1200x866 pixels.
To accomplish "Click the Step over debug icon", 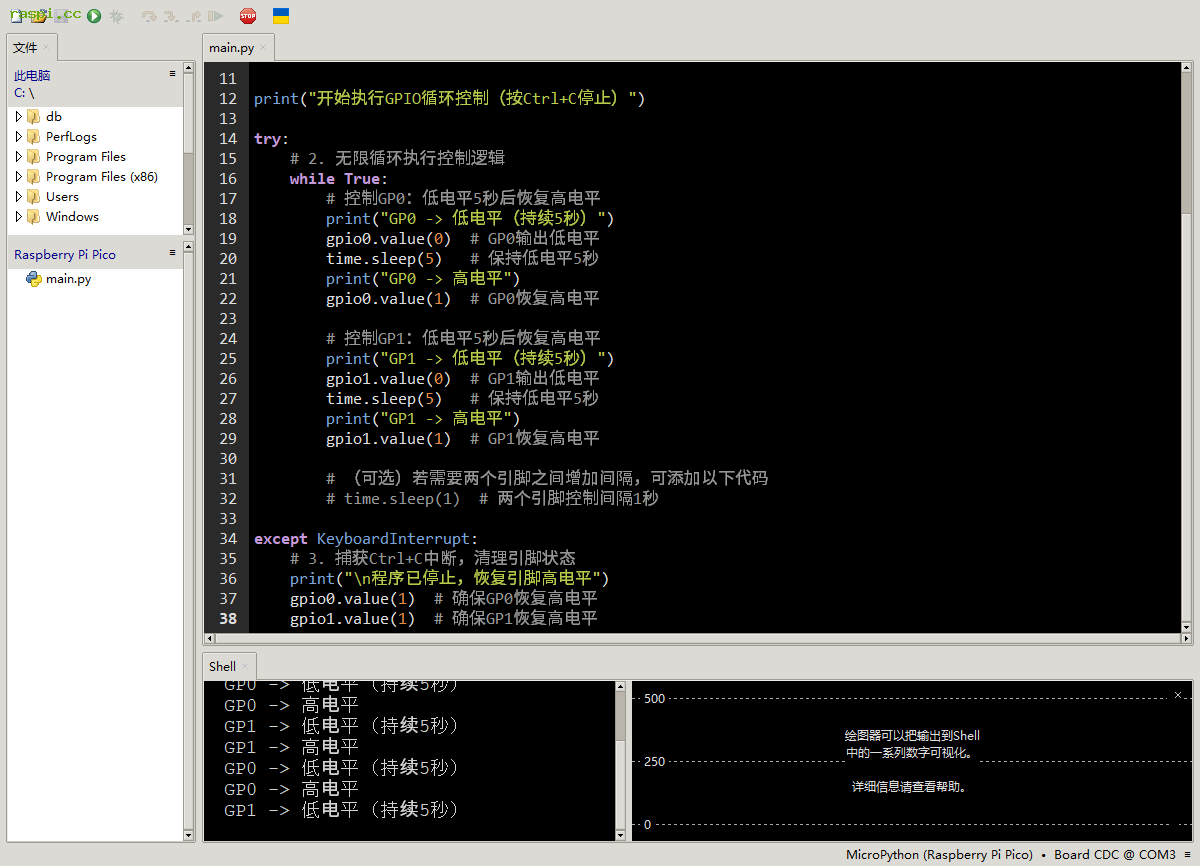I will click(149, 16).
